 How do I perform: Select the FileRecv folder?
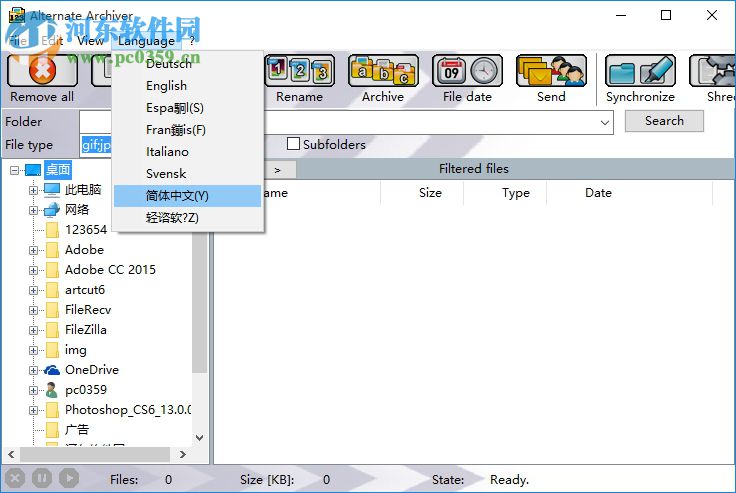88,310
